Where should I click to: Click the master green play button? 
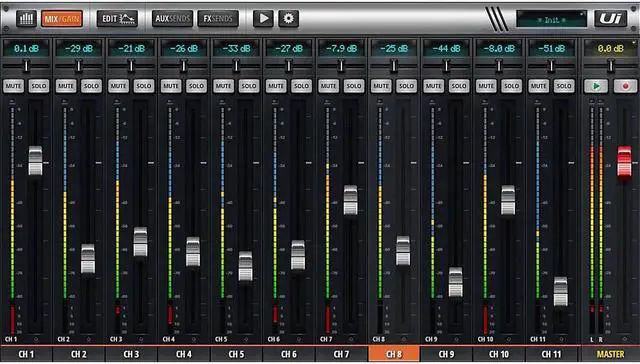596,86
